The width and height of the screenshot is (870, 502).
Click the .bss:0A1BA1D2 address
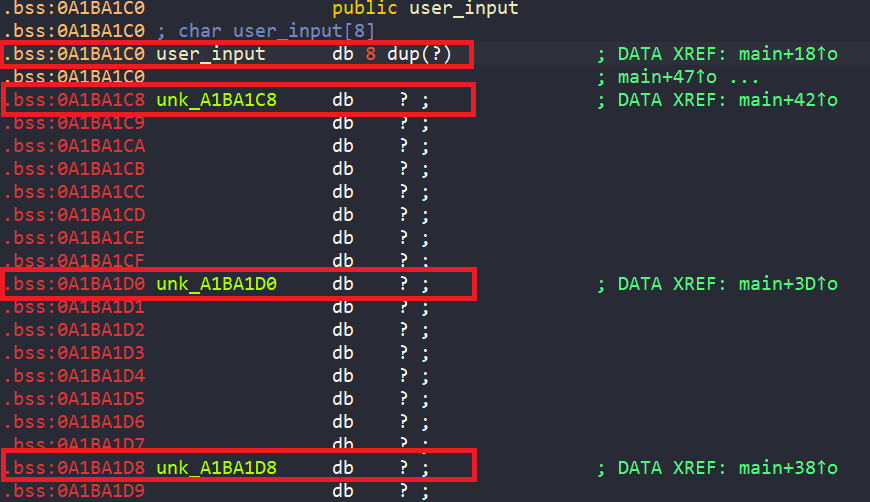click(x=74, y=330)
